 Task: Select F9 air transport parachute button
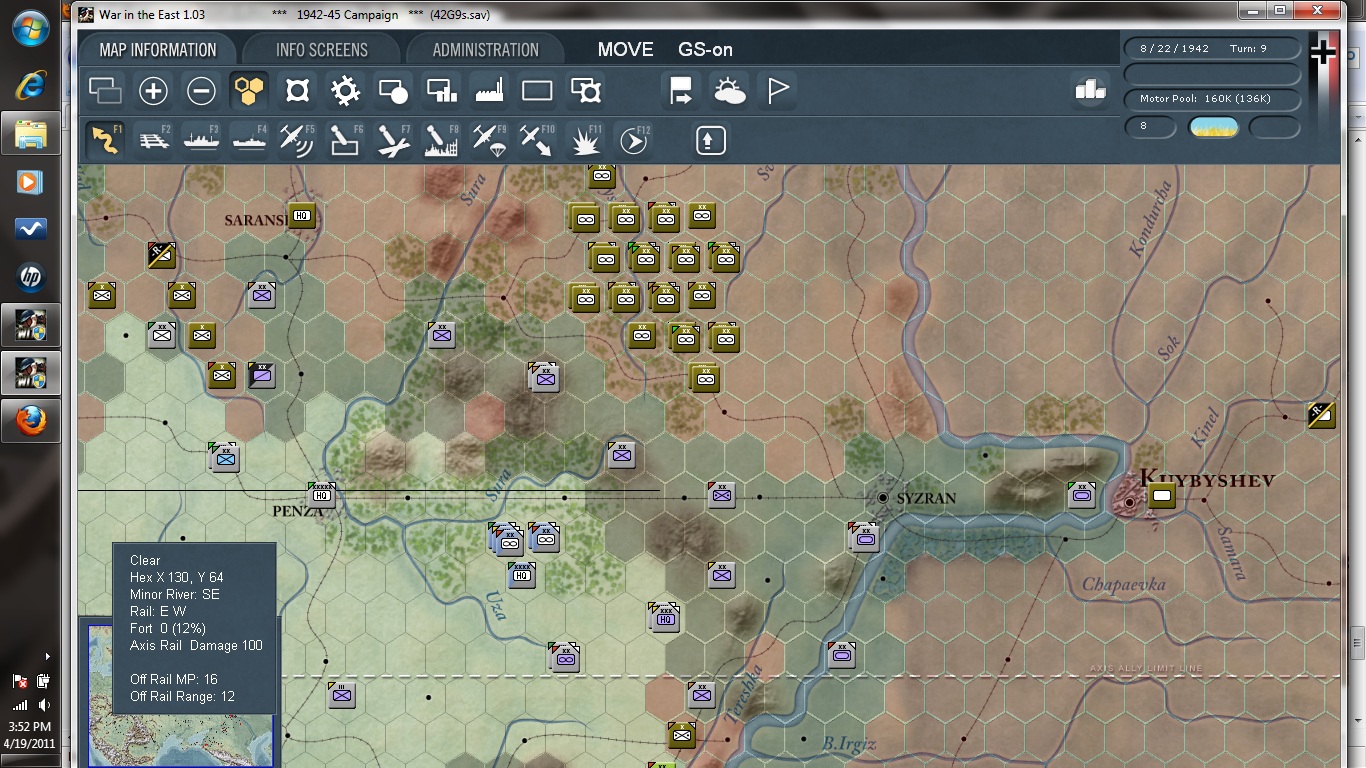(489, 140)
